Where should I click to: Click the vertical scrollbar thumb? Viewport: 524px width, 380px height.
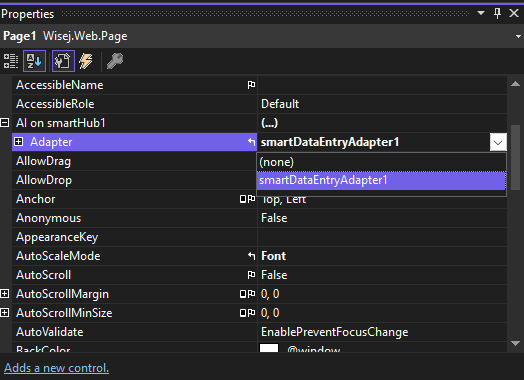coord(515,157)
